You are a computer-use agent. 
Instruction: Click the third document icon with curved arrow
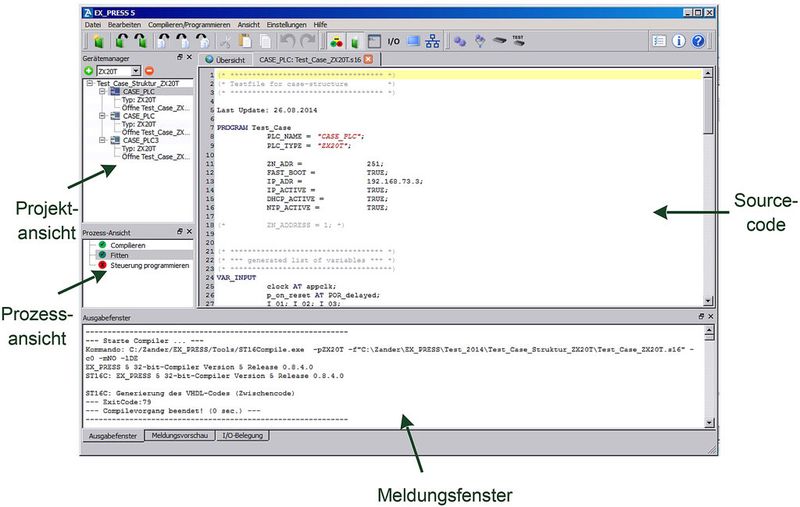point(202,41)
